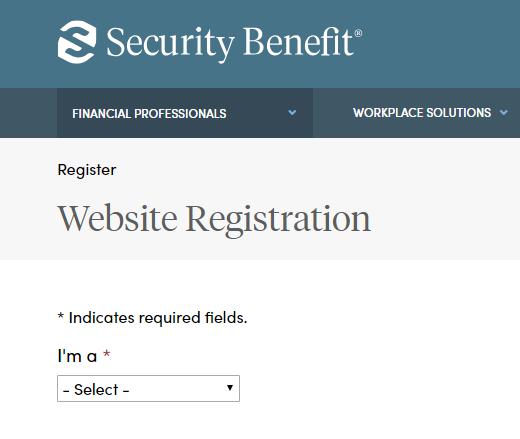Click the asterisk before Indicates required fields
This screenshot has width=520, height=439.
tap(61, 315)
